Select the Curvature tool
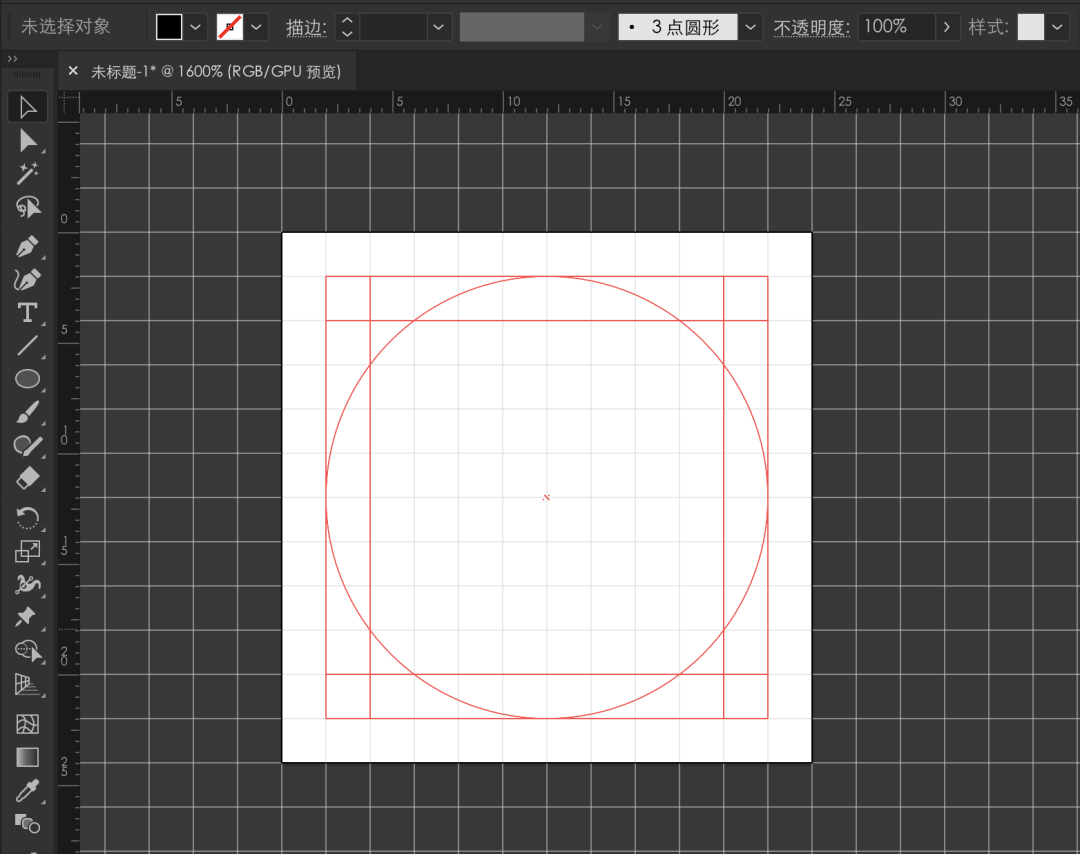The height and width of the screenshot is (854, 1080). [x=28, y=280]
